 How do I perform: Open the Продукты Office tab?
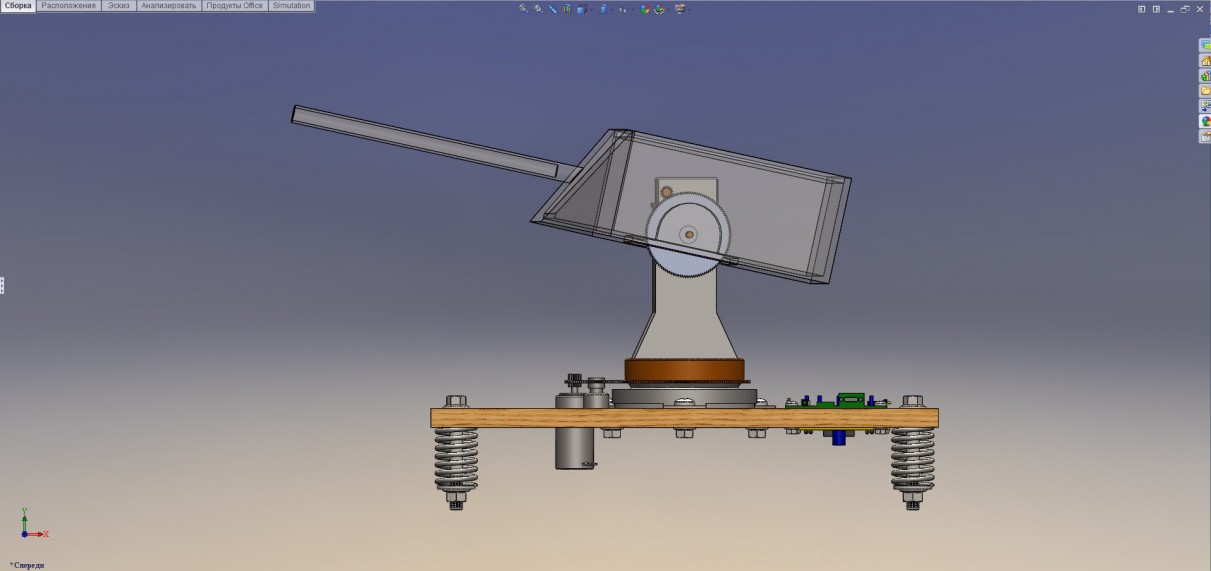click(235, 6)
